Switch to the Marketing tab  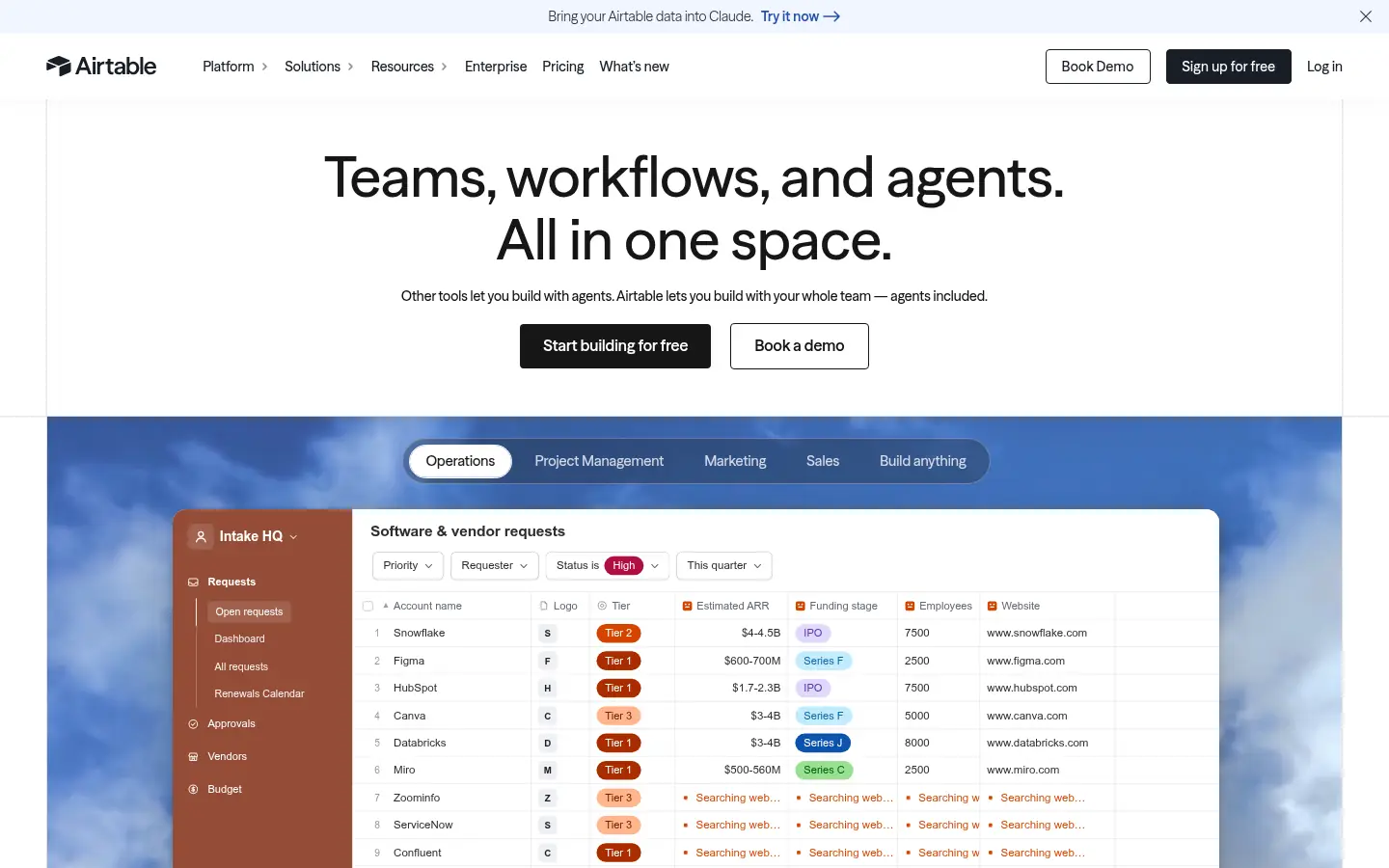click(x=735, y=461)
